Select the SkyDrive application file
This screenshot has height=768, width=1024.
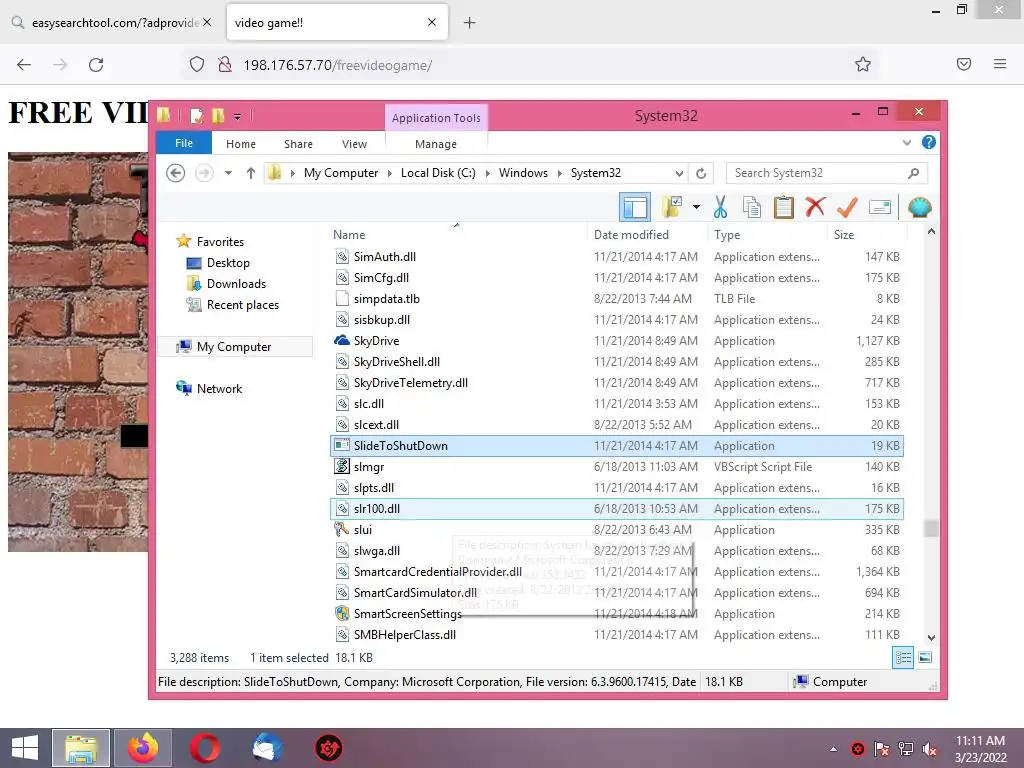(617, 341)
